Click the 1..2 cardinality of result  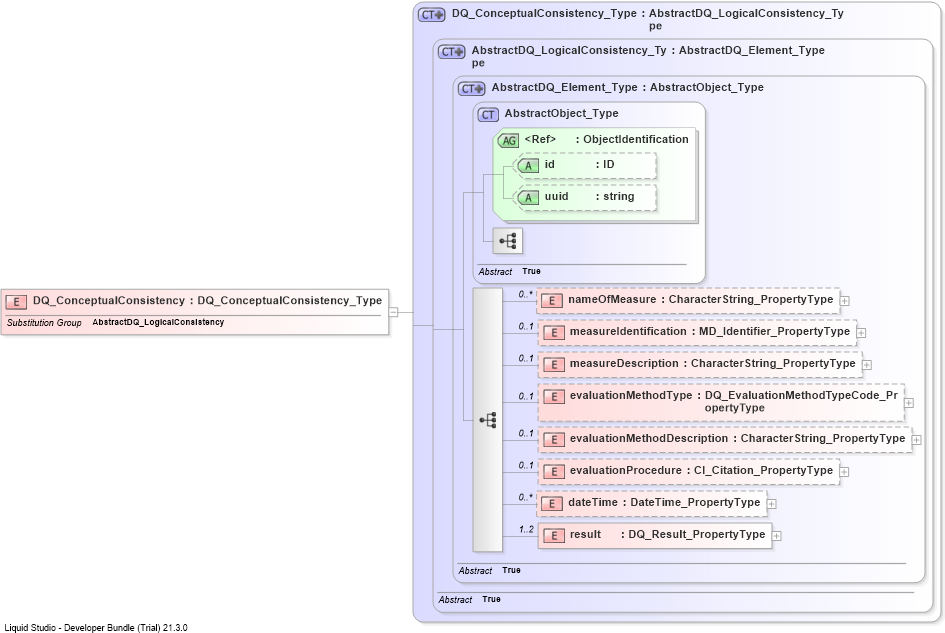coord(526,529)
